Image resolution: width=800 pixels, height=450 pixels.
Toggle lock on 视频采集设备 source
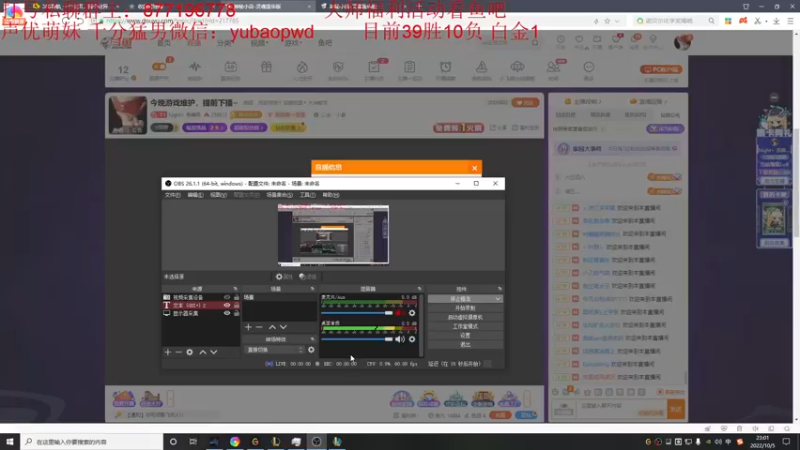236,297
